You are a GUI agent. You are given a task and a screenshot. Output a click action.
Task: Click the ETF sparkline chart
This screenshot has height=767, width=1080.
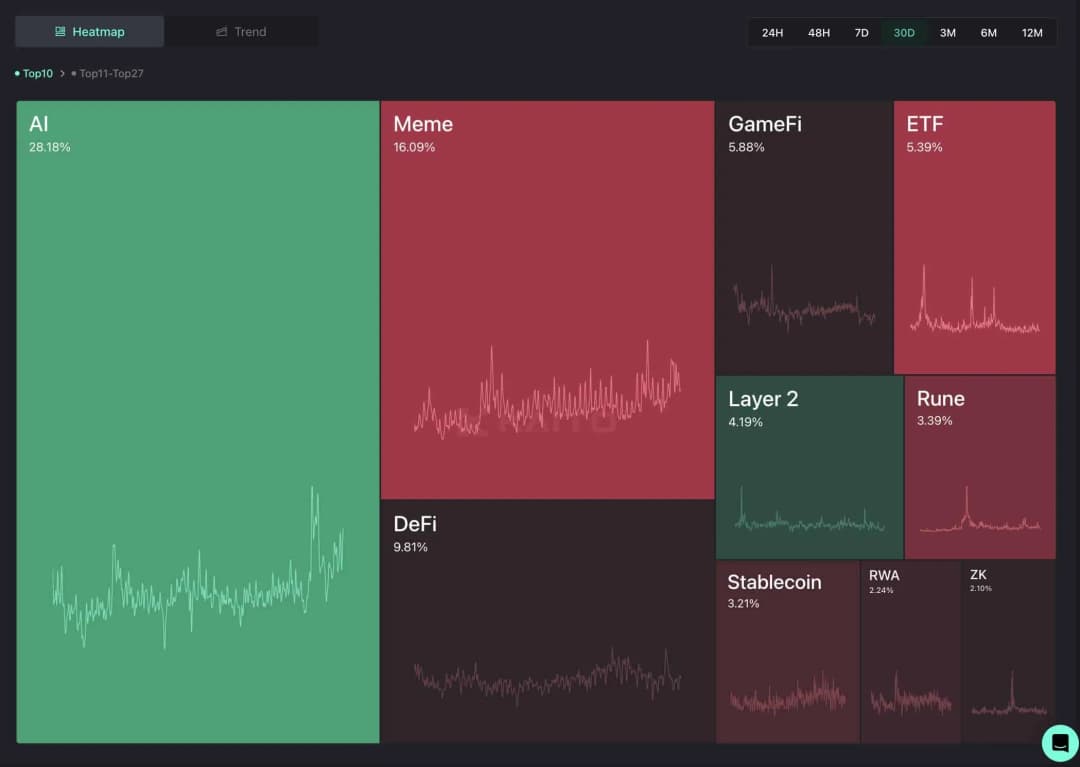pyautogui.click(x=974, y=308)
